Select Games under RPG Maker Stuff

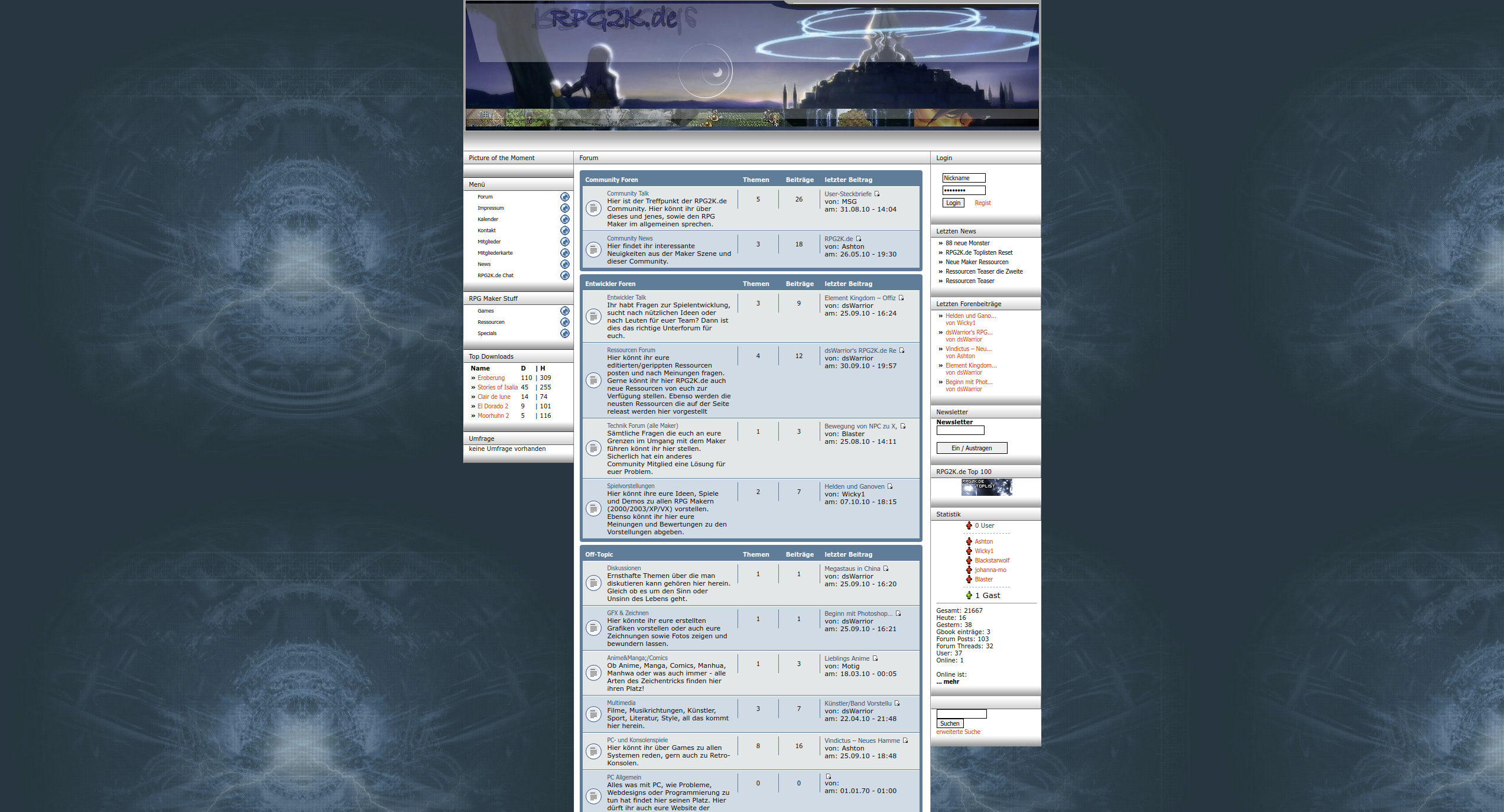[485, 311]
